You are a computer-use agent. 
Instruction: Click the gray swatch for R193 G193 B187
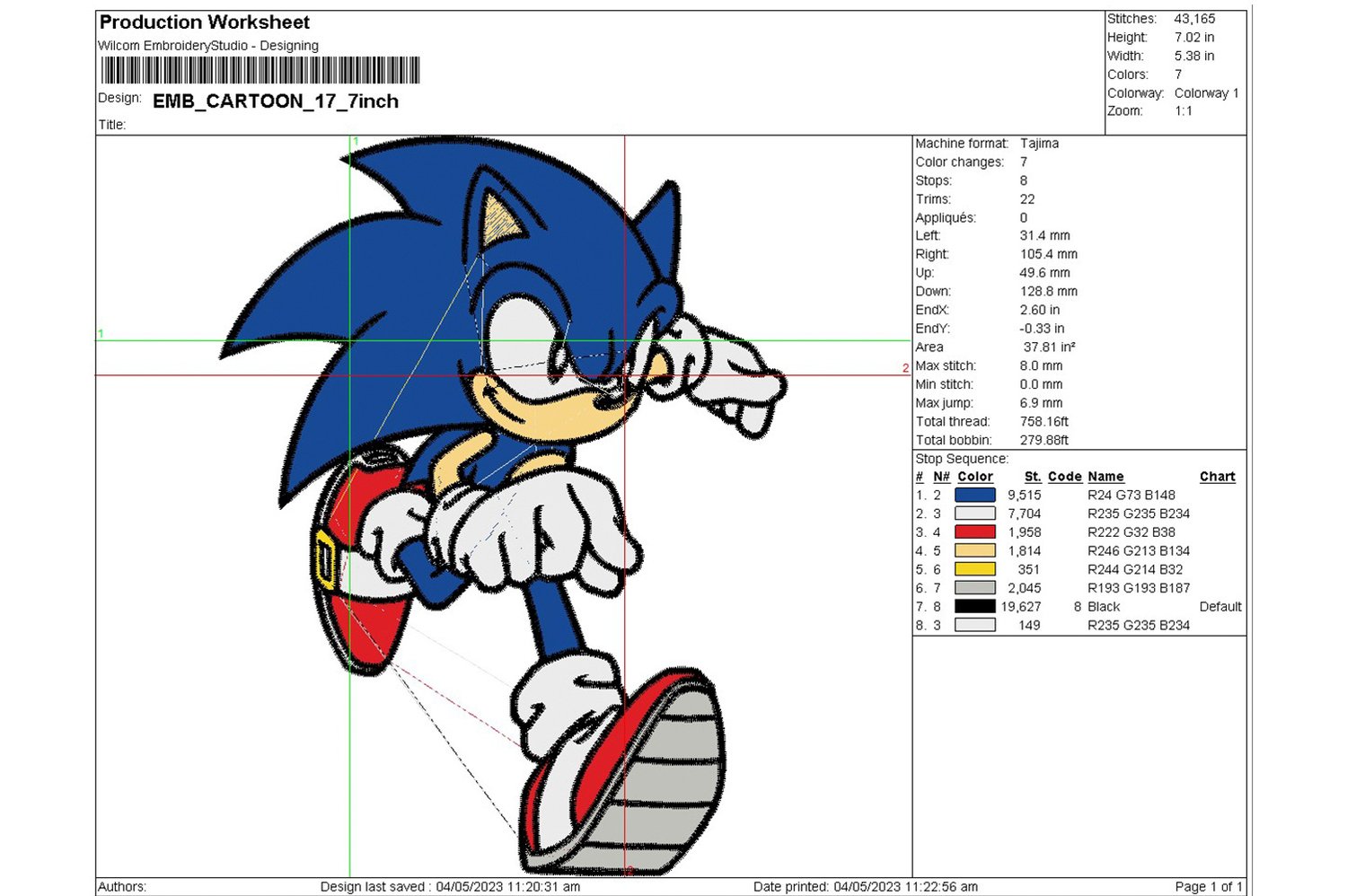tap(974, 588)
